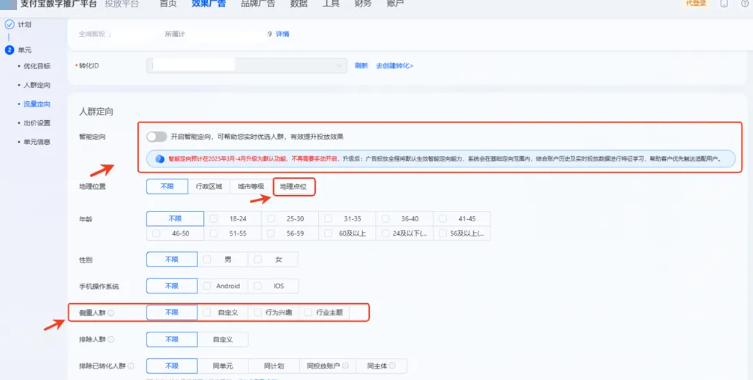Viewport: 753px width, 380px height.
Task: Open the 数据 nav tab
Action: (x=299, y=3)
